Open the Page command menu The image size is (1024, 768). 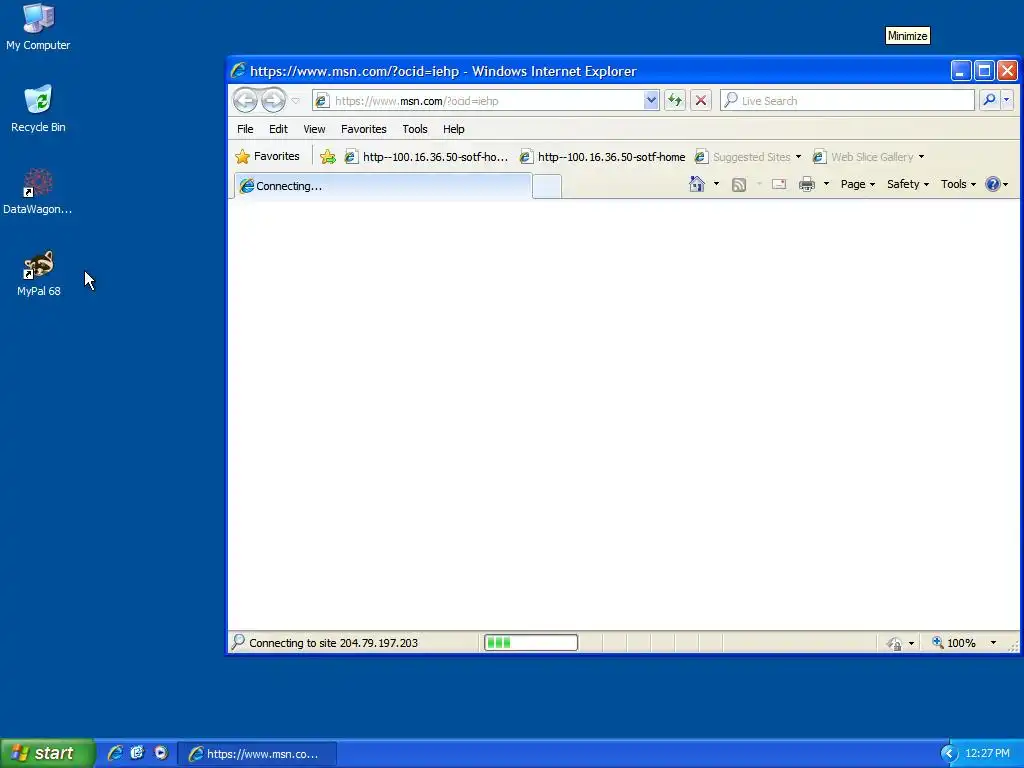coord(857,184)
